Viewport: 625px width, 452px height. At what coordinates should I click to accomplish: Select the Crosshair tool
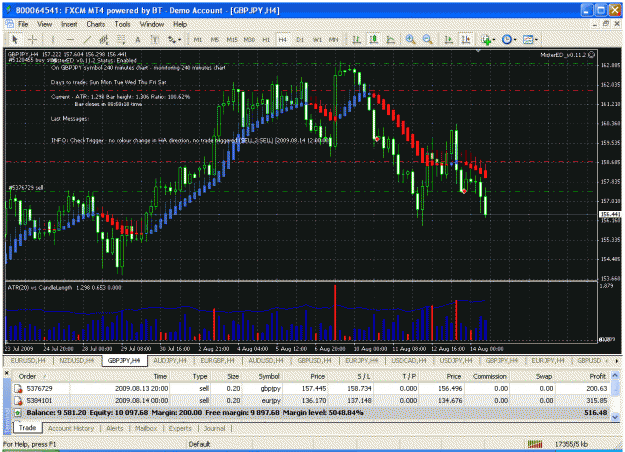pyautogui.click(x=33, y=39)
